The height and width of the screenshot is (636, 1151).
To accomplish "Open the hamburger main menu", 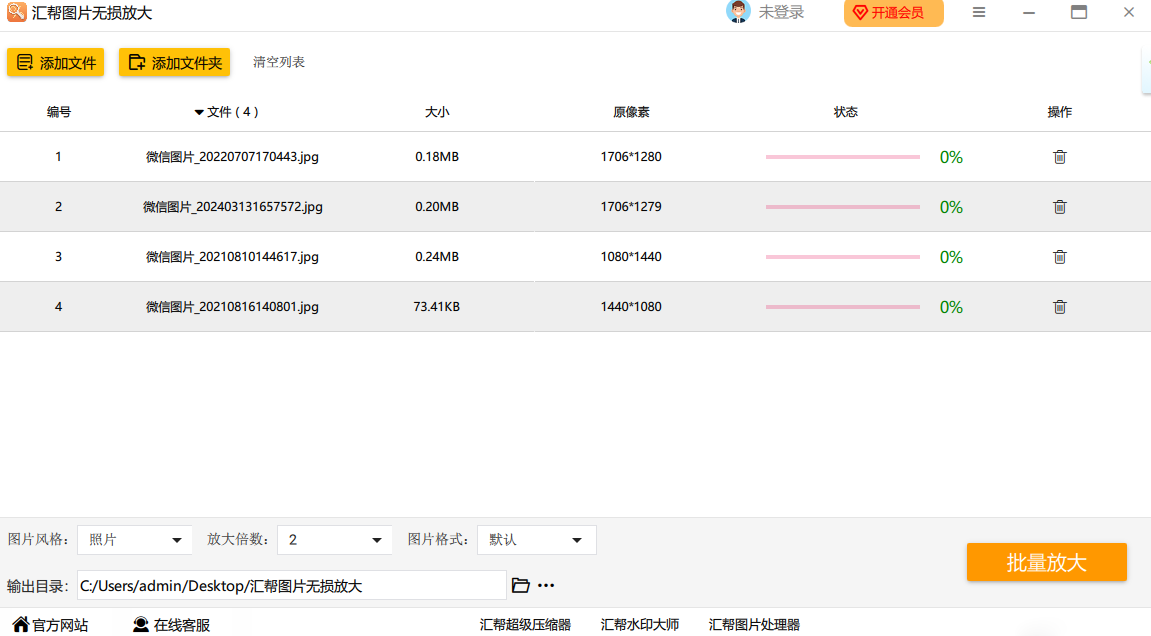I will pos(979,12).
